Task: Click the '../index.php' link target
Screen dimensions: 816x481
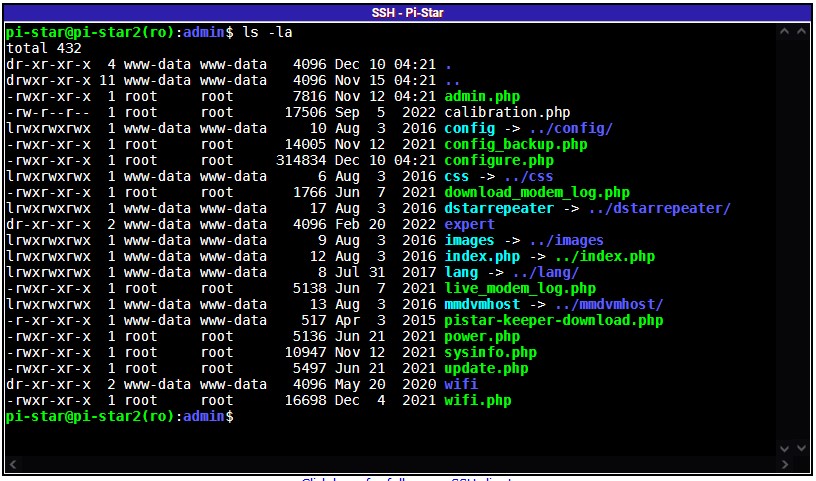Action: pos(604,257)
